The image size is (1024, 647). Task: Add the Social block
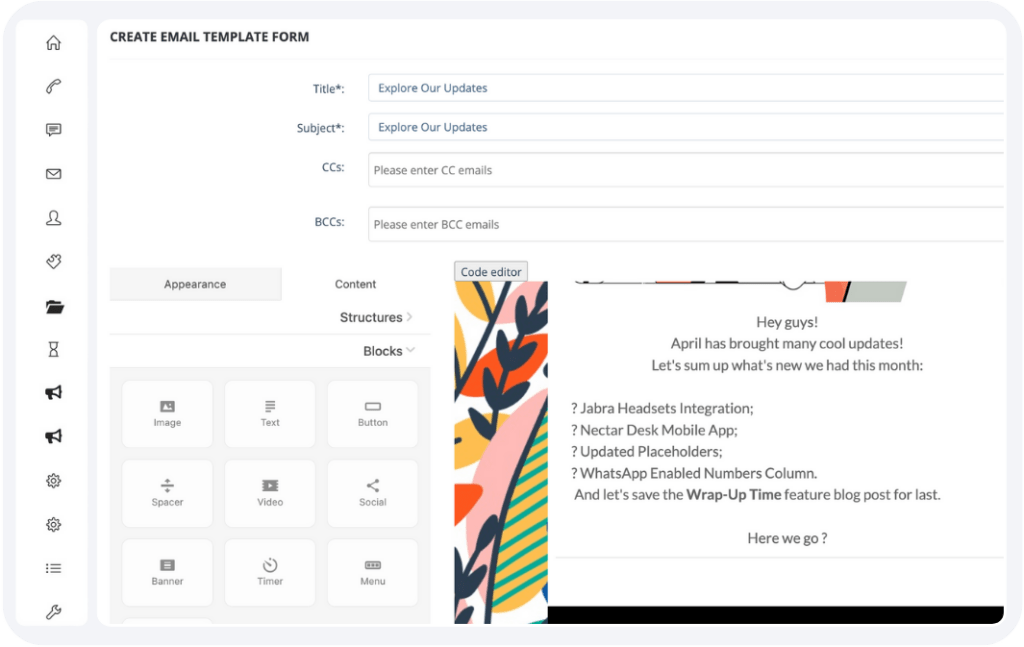click(372, 492)
